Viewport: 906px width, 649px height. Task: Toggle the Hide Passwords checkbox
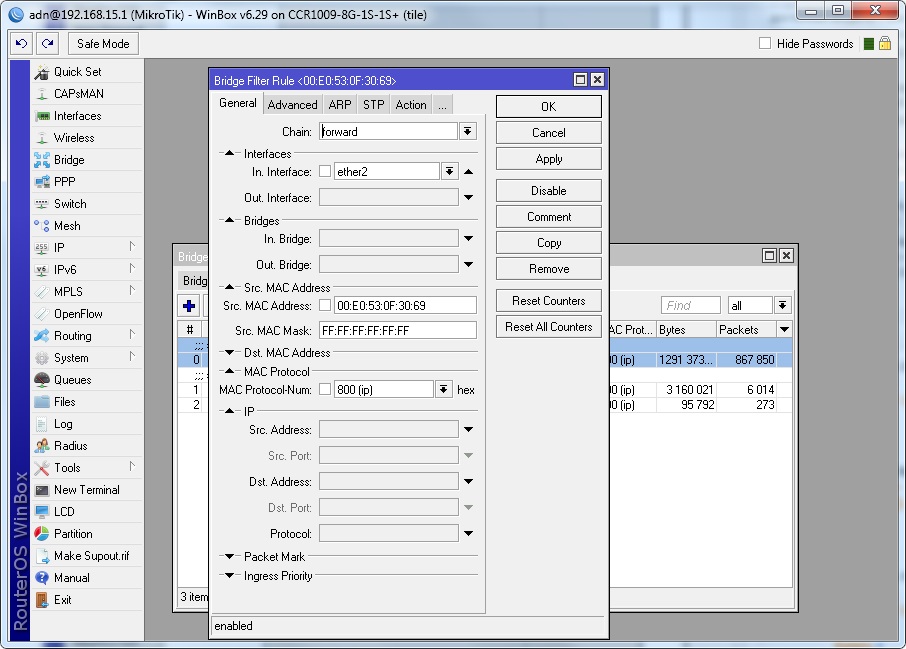[x=765, y=44]
